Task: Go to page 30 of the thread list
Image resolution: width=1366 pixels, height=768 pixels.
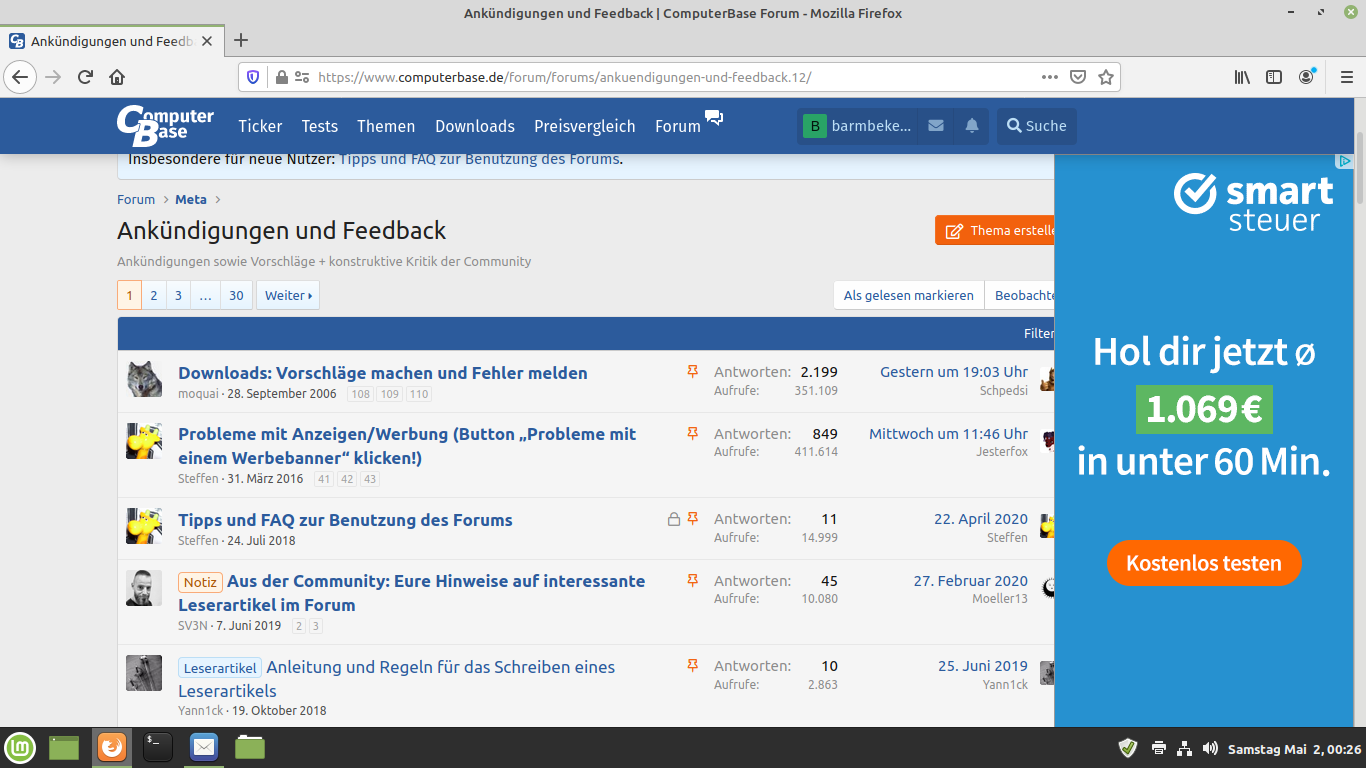Action: tap(236, 295)
